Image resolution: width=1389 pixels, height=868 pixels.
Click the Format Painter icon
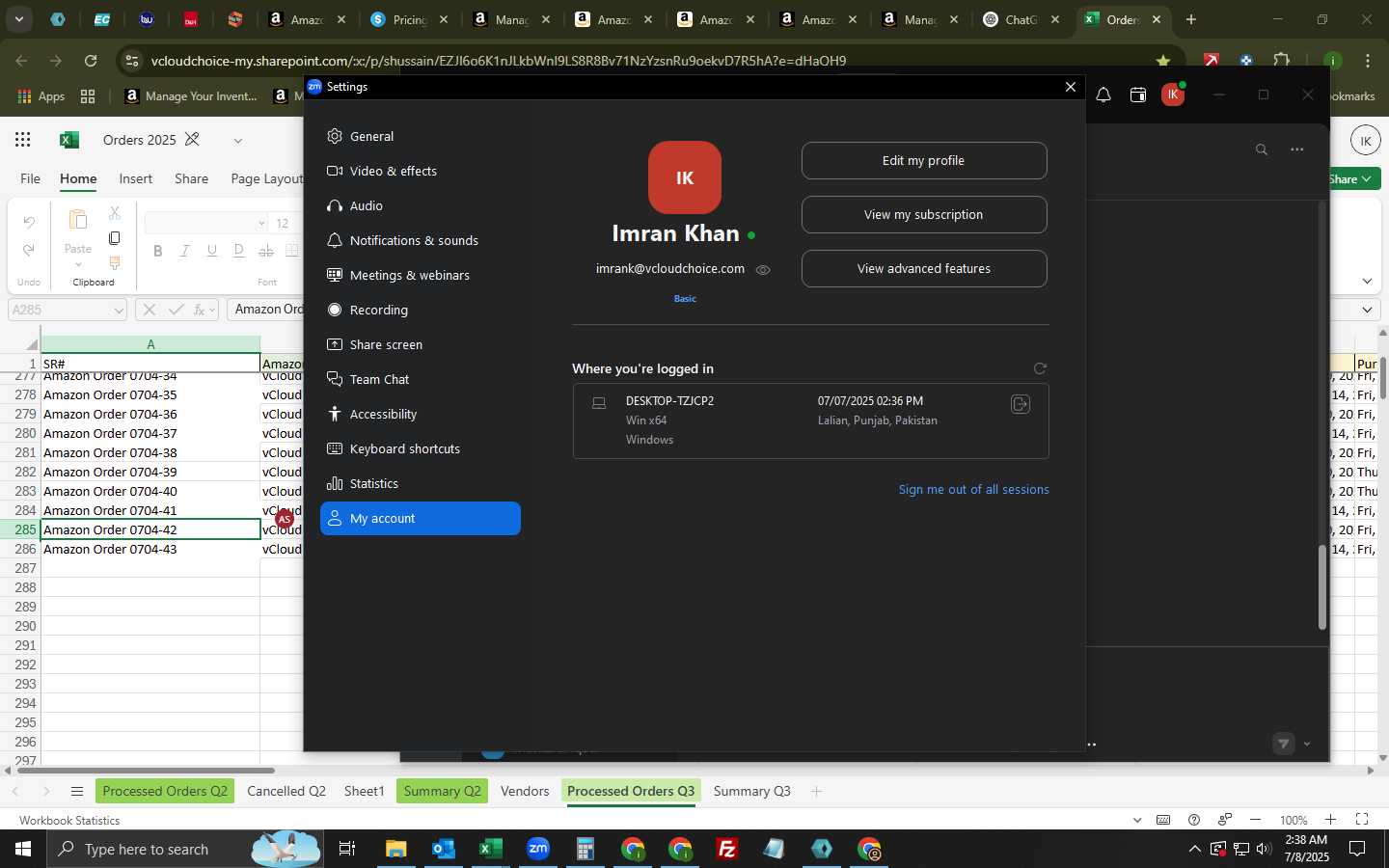click(x=114, y=263)
